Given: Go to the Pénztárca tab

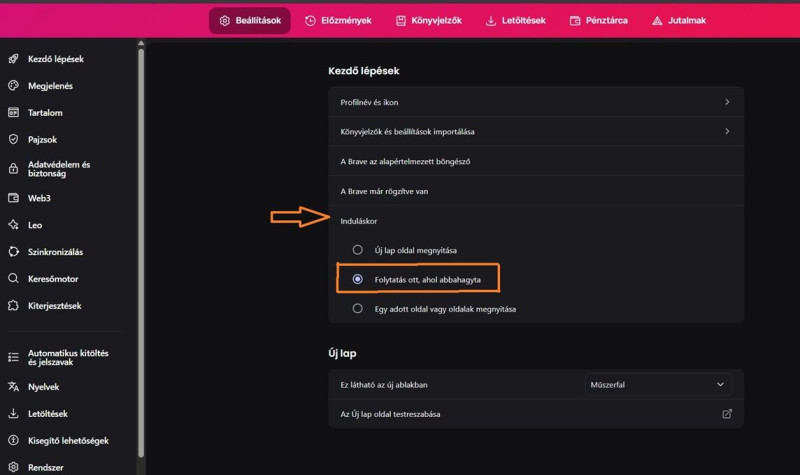Looking at the screenshot, I should [x=599, y=20].
